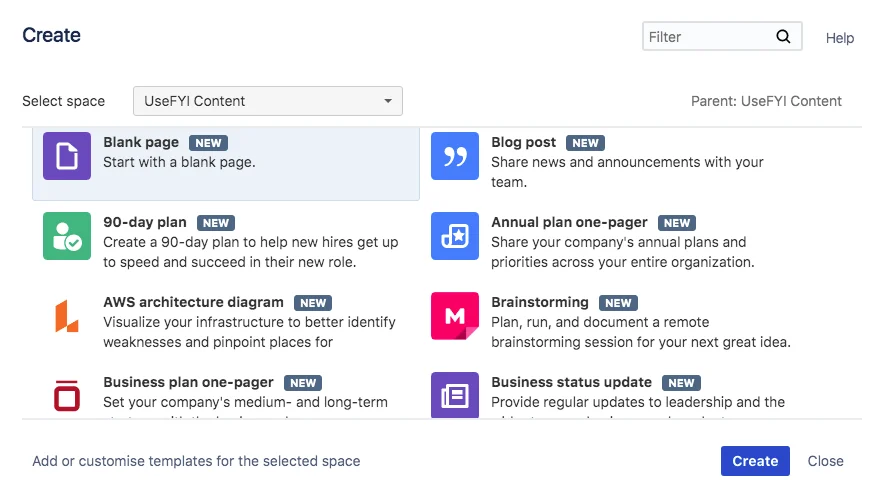Pick the pink Brainstorming template icon
Image resolution: width=877 pixels, height=480 pixels.
point(455,316)
